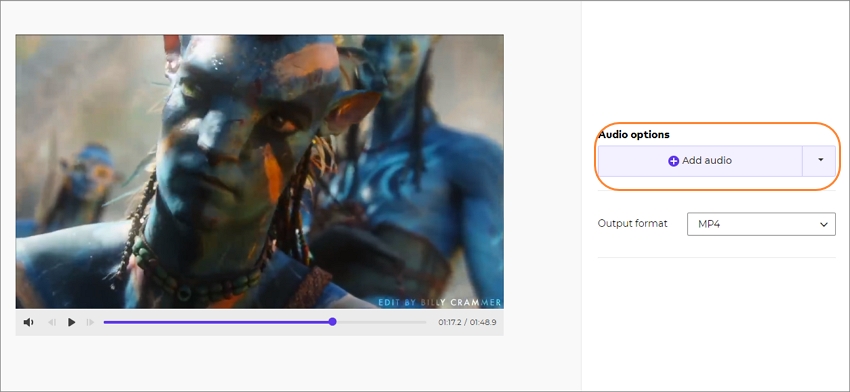850x392 pixels.
Task: Click the video preview frame
Action: (x=259, y=171)
